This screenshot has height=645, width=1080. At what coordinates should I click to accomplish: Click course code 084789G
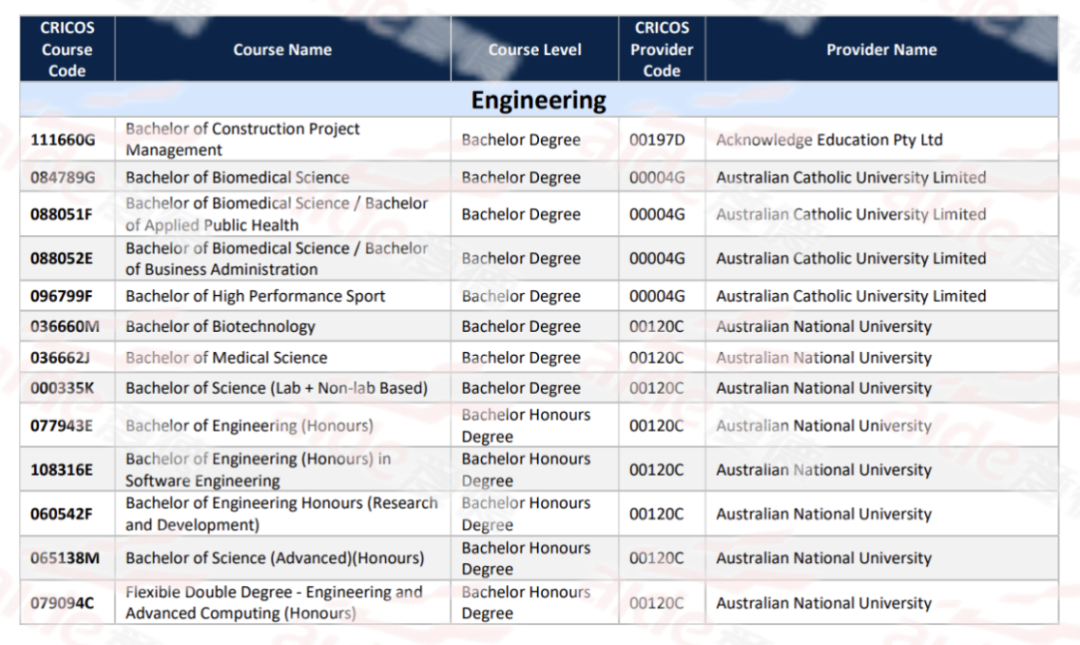point(63,178)
